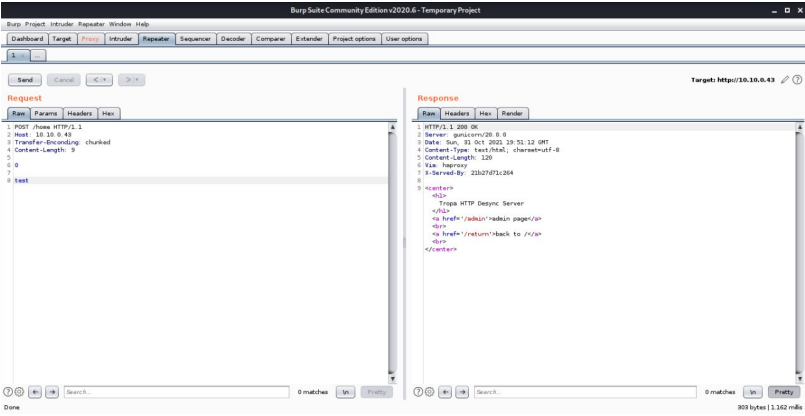Switch to the Intruder tool tab
805x416 pixels.
(x=121, y=39)
